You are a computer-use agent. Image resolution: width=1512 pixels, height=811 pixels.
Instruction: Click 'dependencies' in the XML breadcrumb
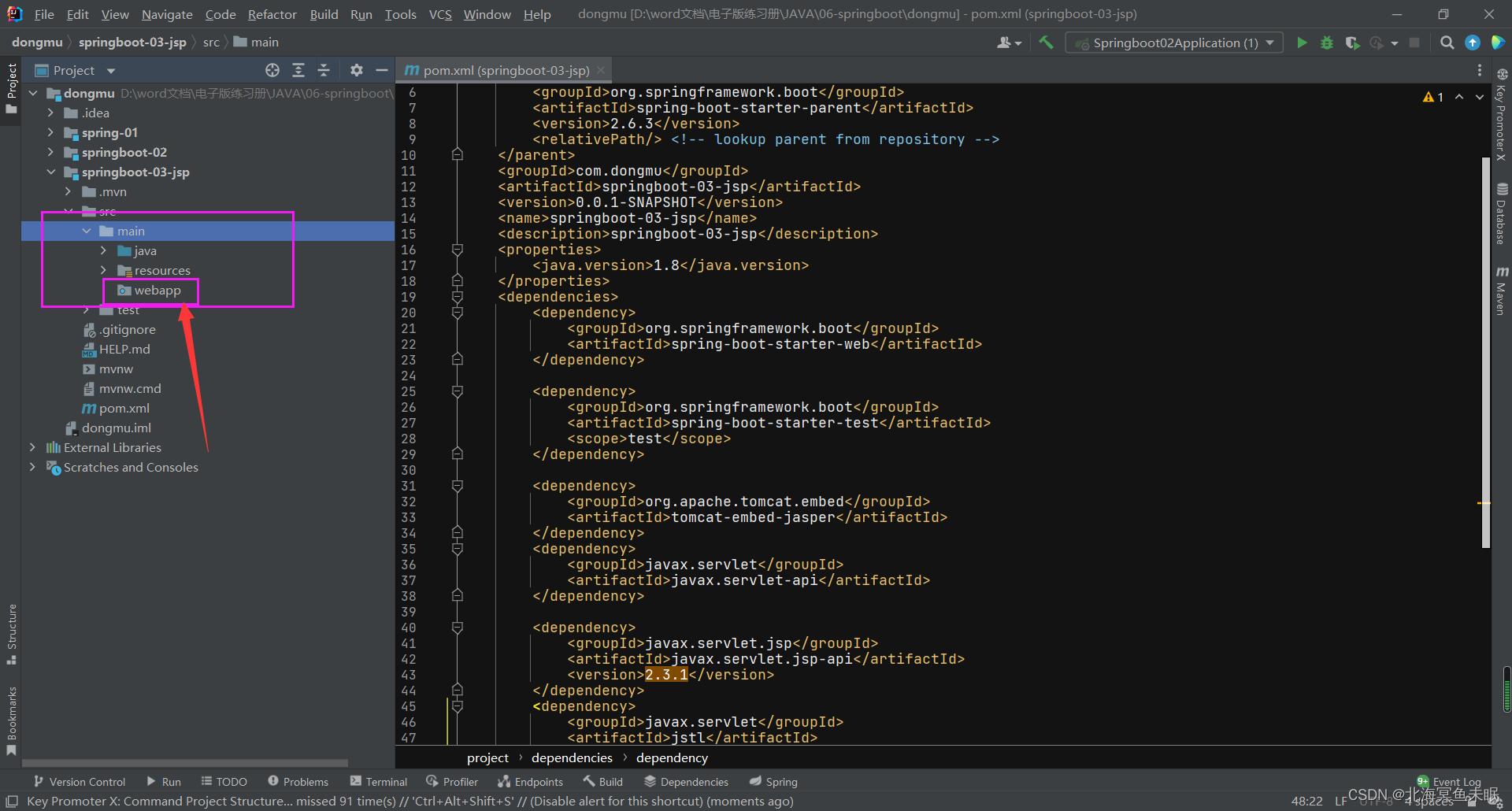tap(572, 757)
